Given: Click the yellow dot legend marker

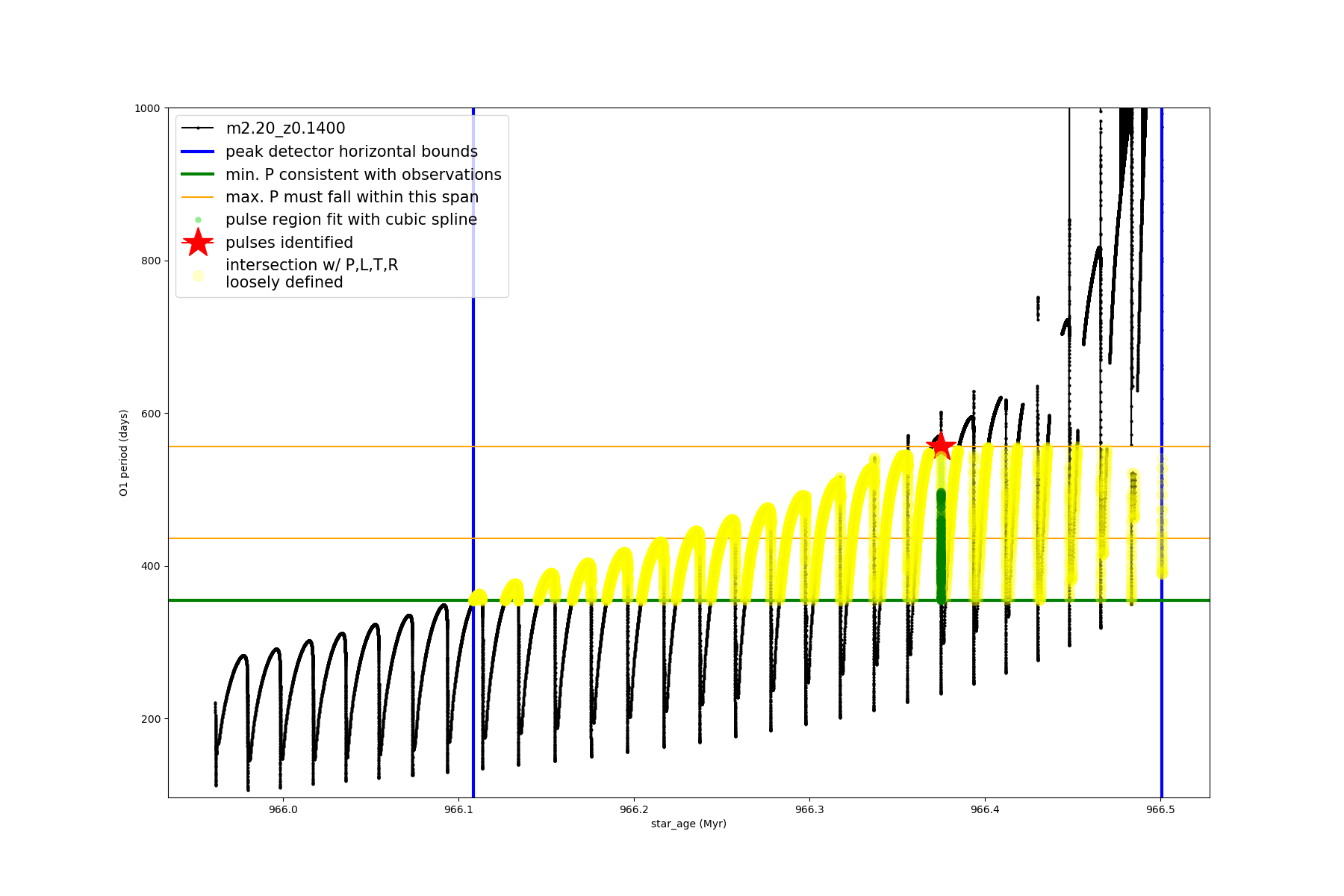Looking at the screenshot, I should (x=198, y=276).
